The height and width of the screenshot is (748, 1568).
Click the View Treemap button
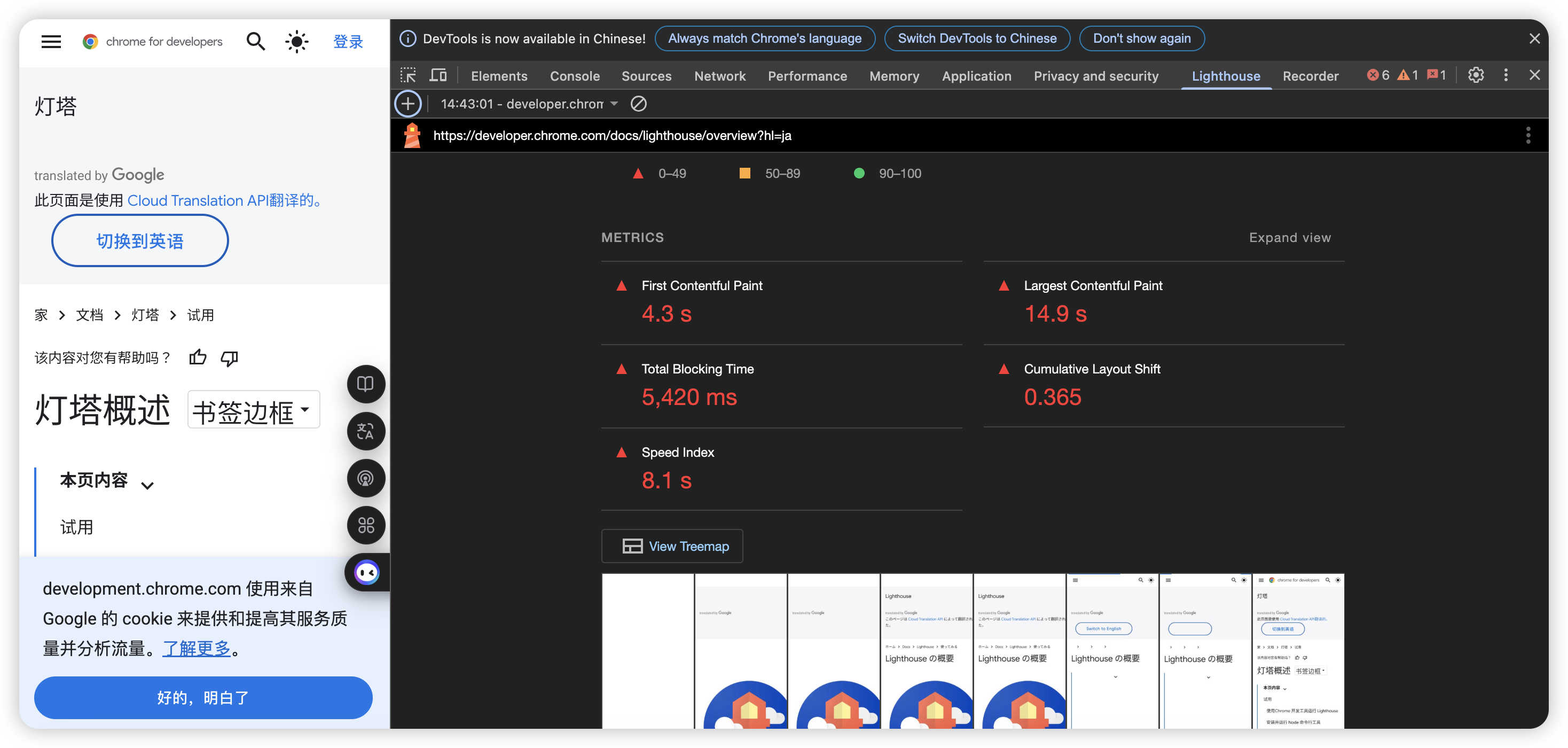(672, 546)
